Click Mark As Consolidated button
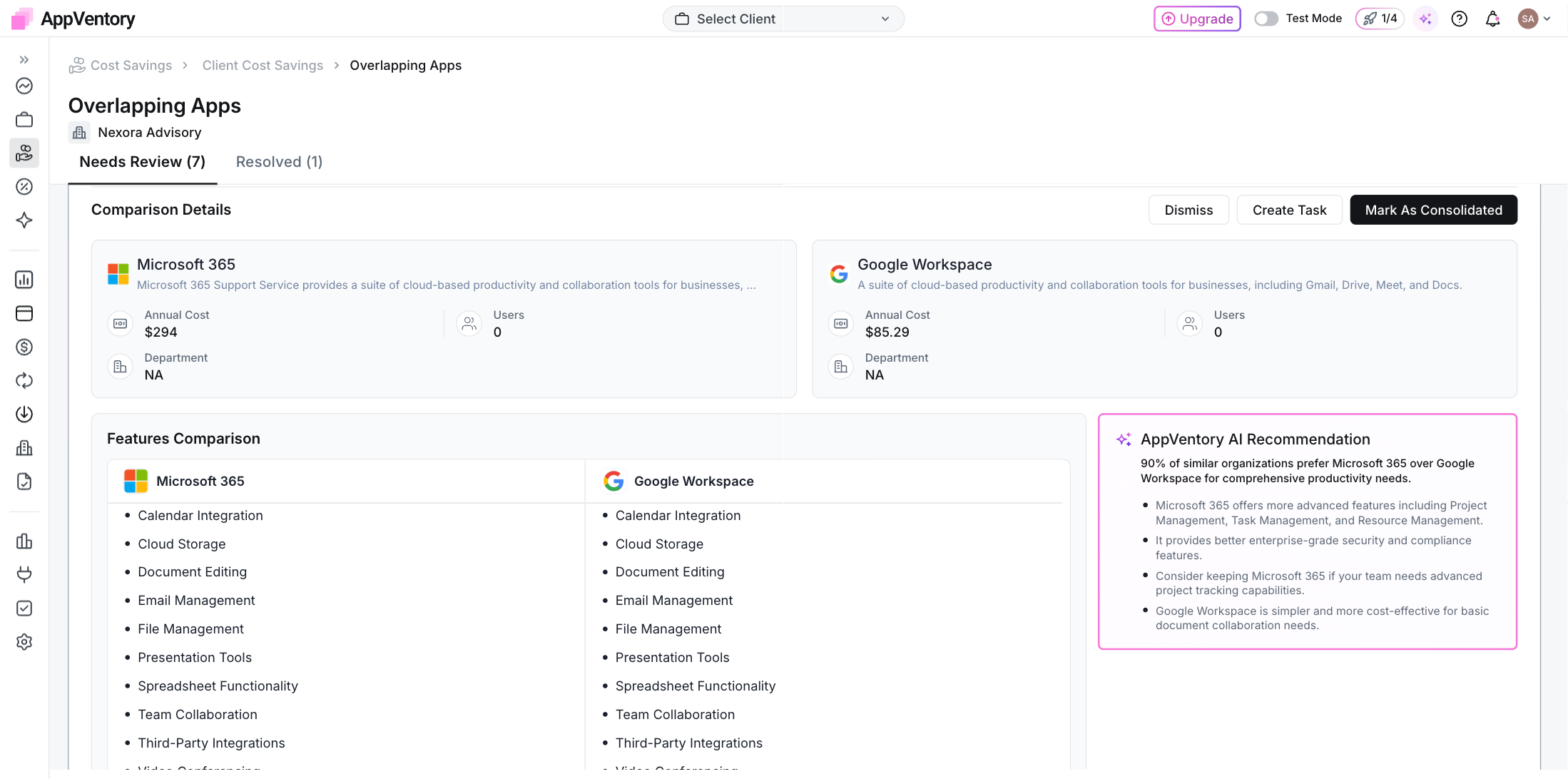 click(1434, 210)
